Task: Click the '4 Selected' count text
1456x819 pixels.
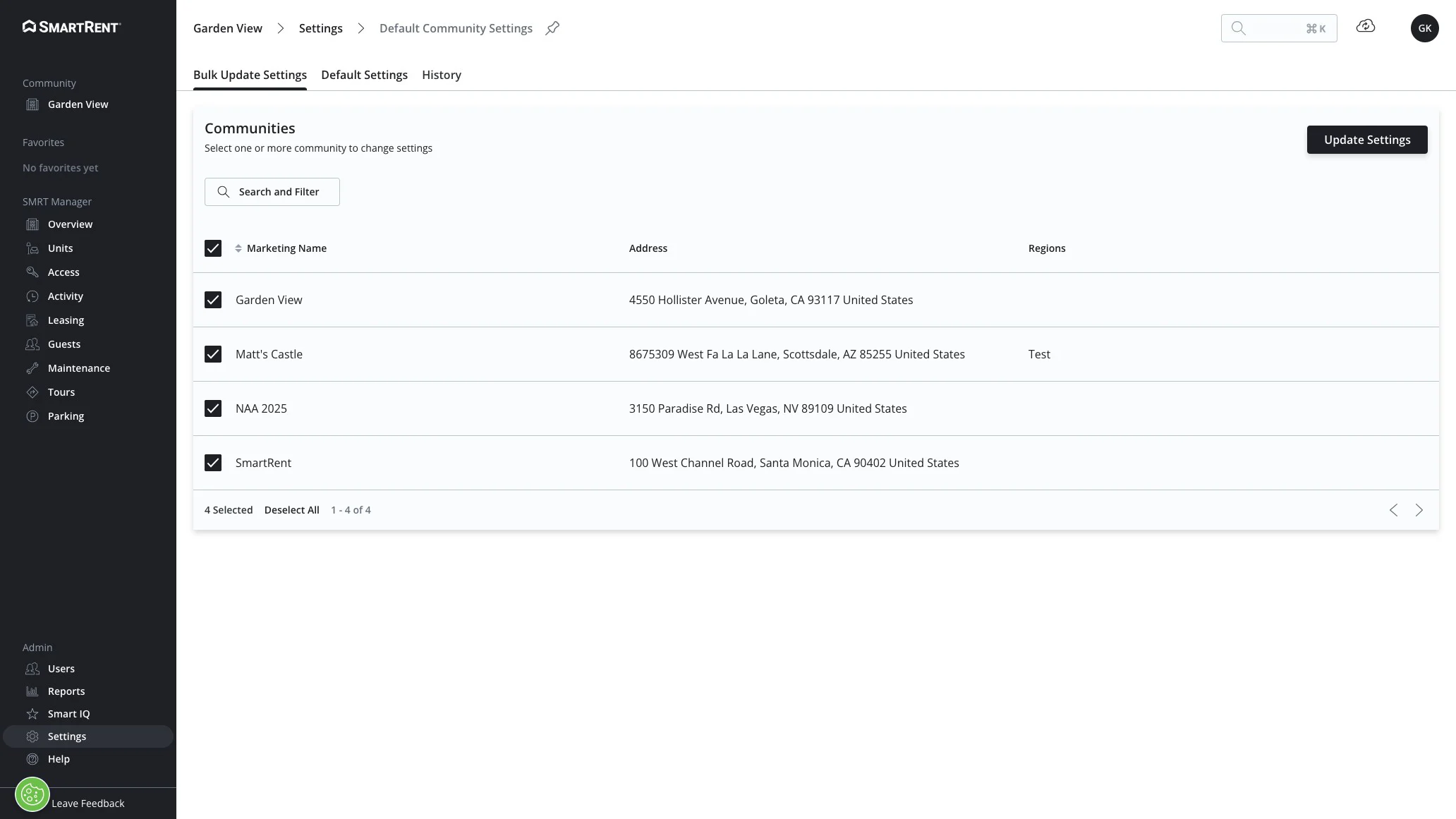Action: coord(229,510)
